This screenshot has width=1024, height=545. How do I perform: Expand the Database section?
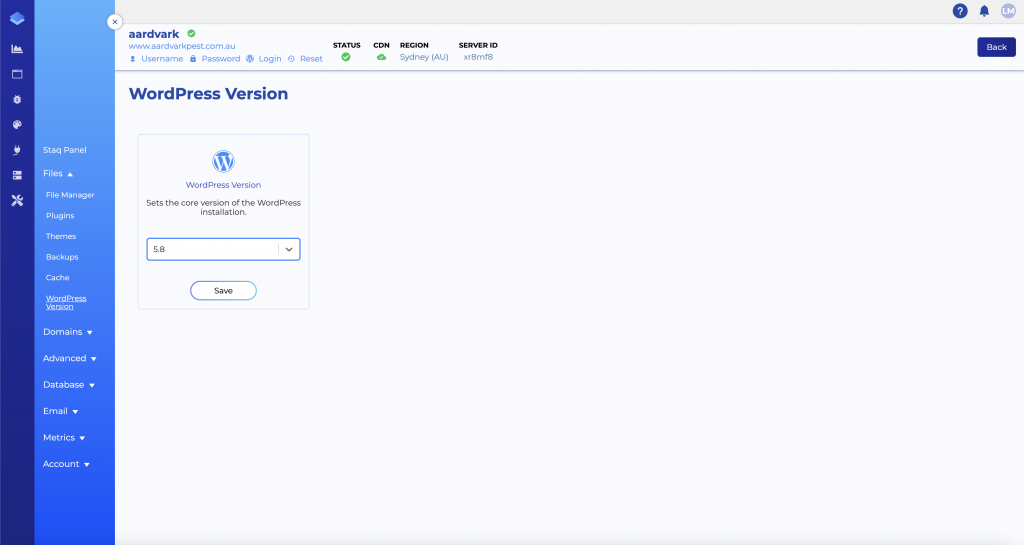point(69,385)
